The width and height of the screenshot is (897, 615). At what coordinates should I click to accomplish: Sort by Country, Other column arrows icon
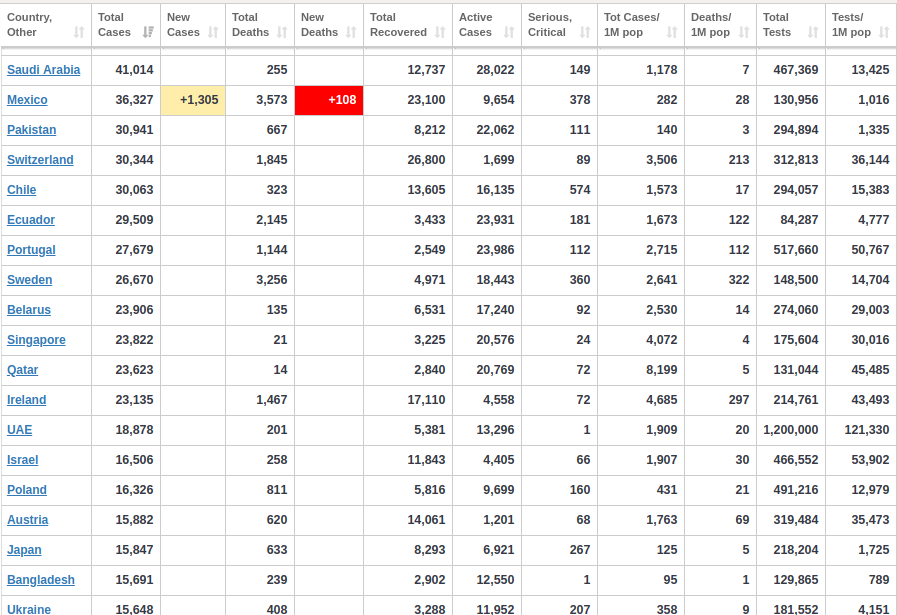click(x=80, y=33)
